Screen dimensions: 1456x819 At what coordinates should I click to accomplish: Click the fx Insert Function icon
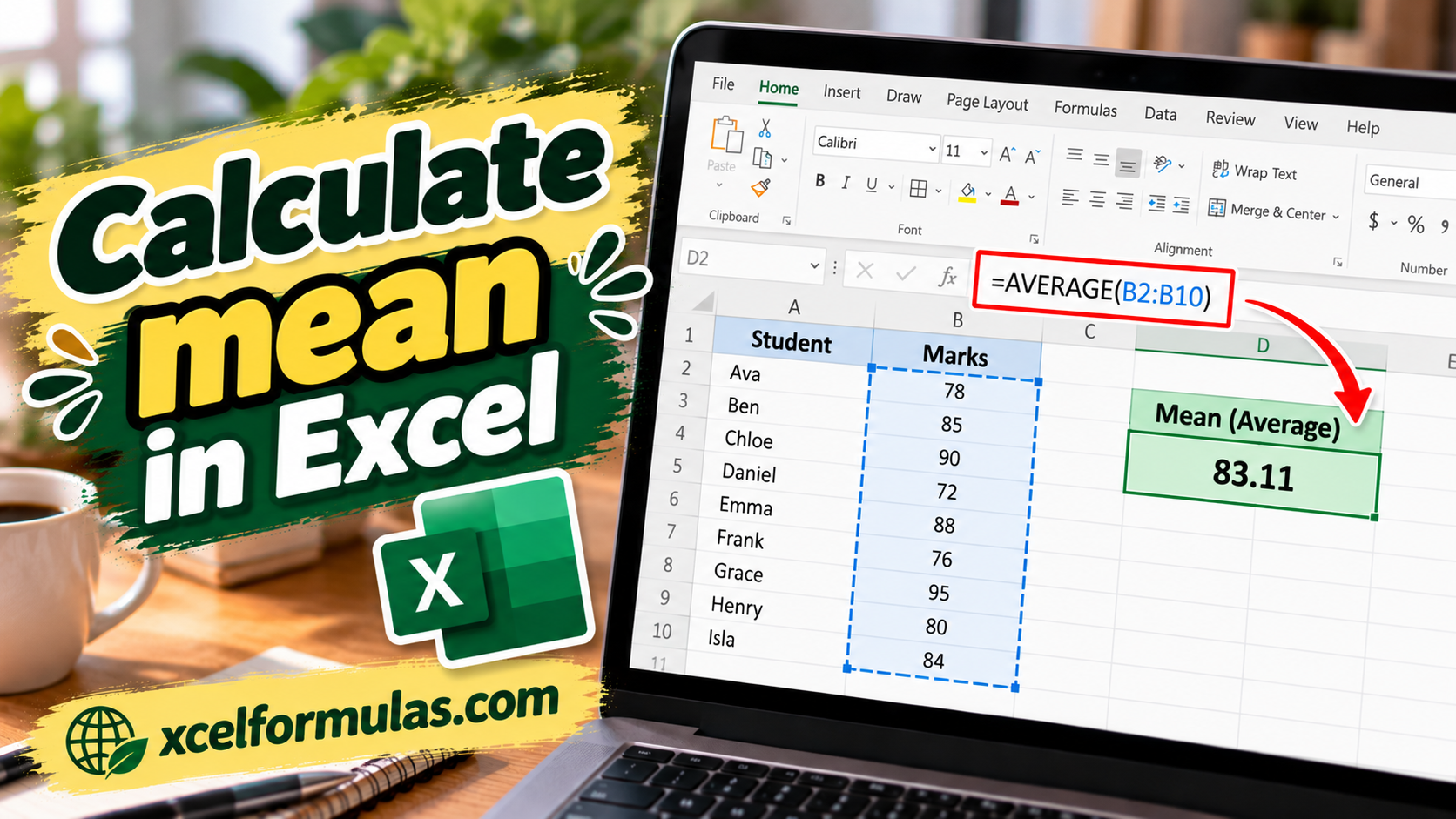tap(947, 277)
